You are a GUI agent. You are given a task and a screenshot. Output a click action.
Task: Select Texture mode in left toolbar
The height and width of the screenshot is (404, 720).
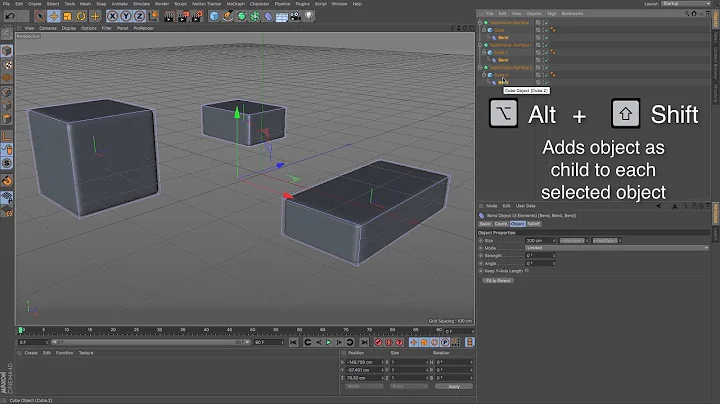(7, 65)
